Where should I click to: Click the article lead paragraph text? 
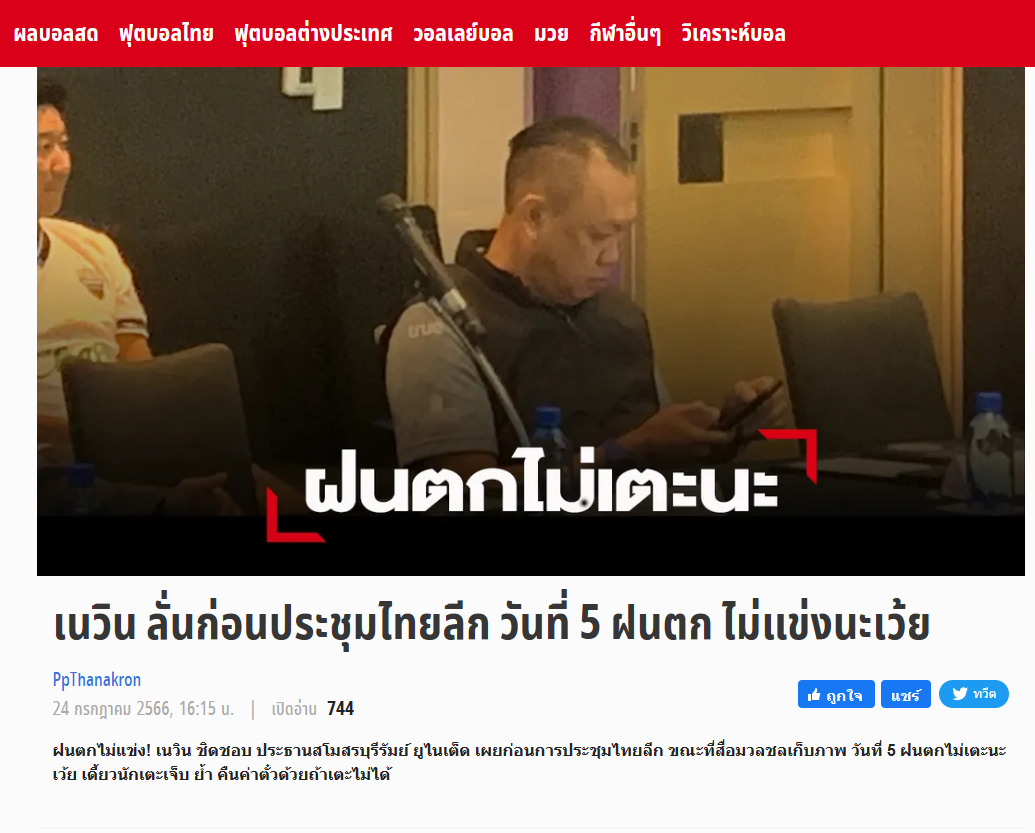pos(529,762)
